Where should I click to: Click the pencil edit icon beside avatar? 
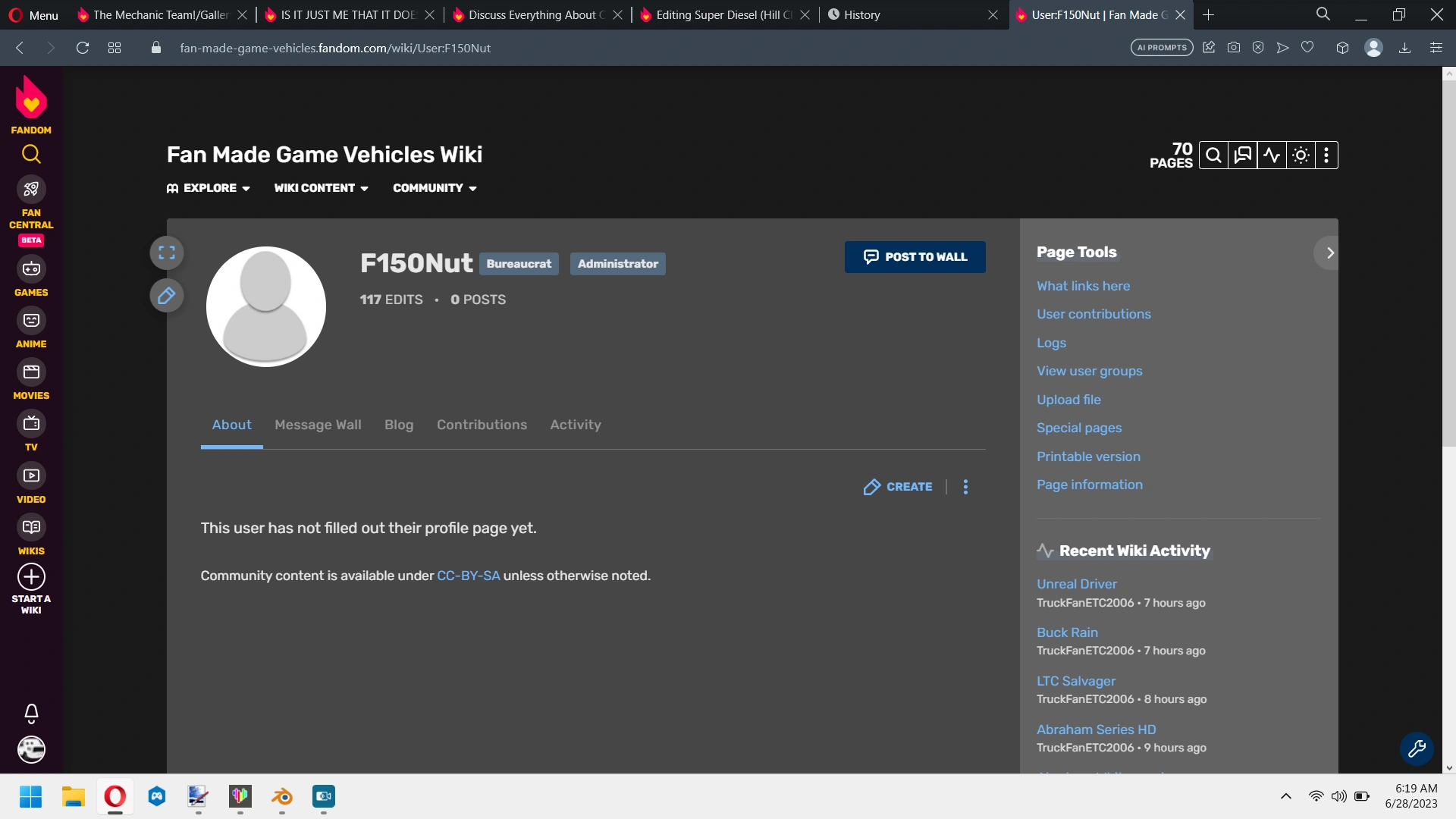167,296
